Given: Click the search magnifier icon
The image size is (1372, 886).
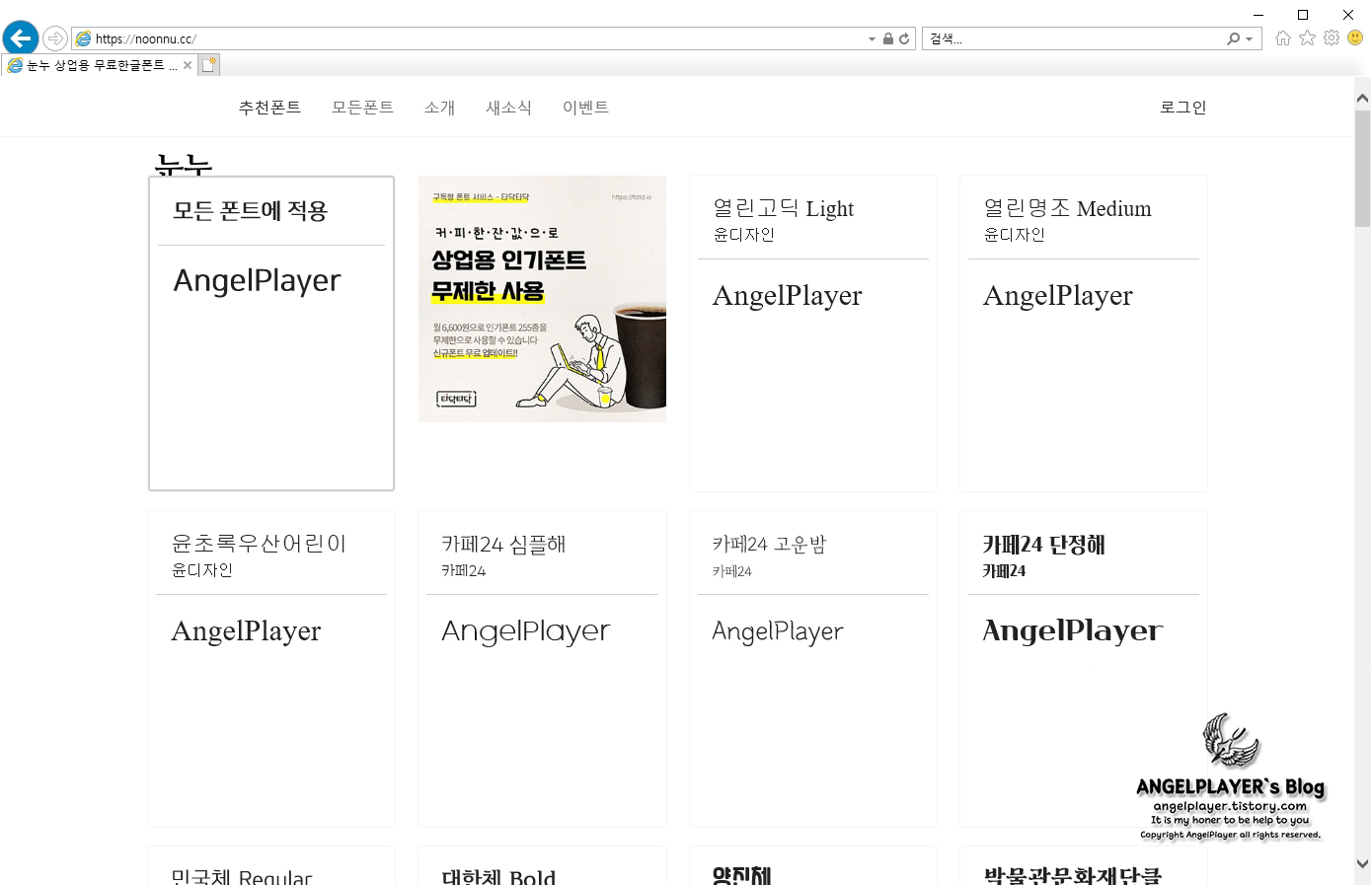Looking at the screenshot, I should [1233, 38].
